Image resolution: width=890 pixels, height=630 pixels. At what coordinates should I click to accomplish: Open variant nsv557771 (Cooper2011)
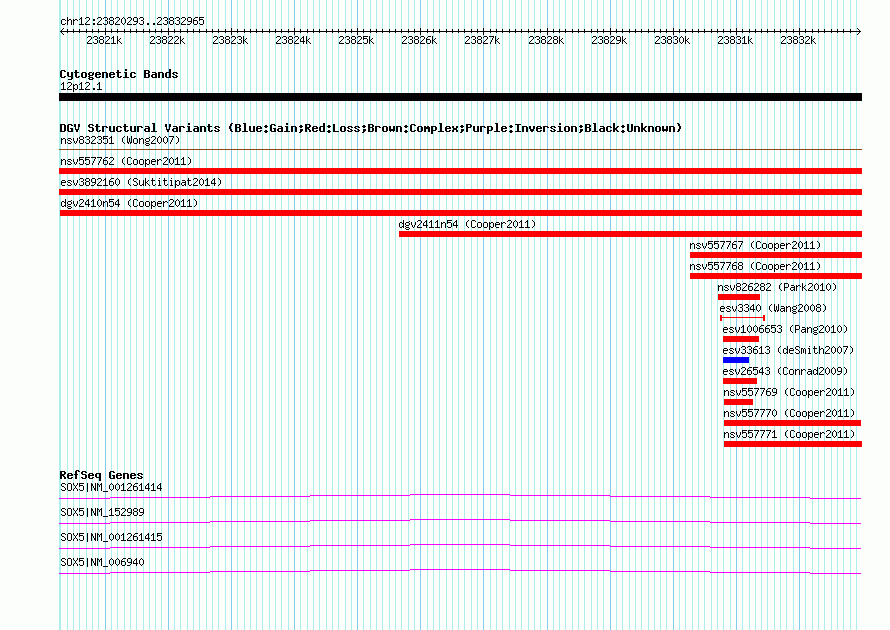click(x=789, y=434)
